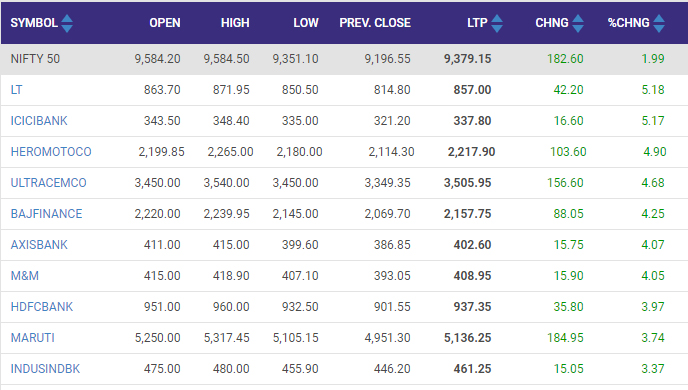Select the ULTRACEMCO symbol link

tap(48, 183)
